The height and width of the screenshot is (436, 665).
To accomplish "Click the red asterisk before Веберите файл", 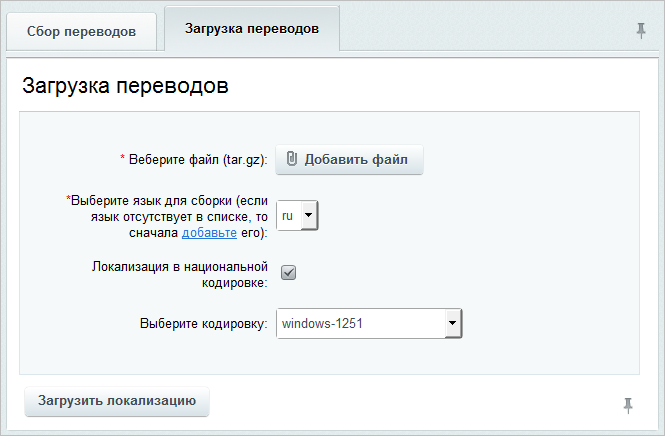I will point(123,158).
